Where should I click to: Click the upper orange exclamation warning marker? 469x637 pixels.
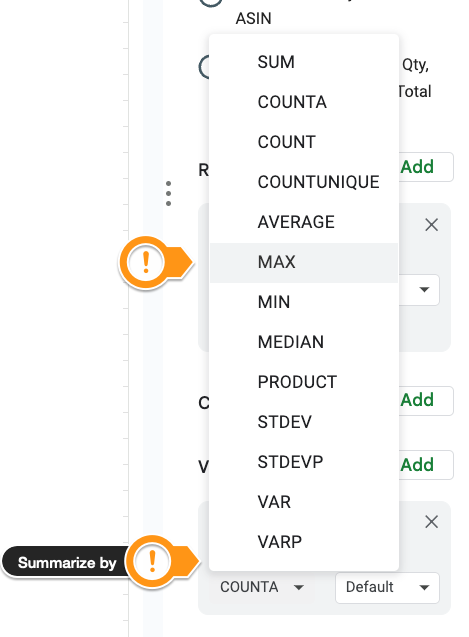click(x=145, y=262)
